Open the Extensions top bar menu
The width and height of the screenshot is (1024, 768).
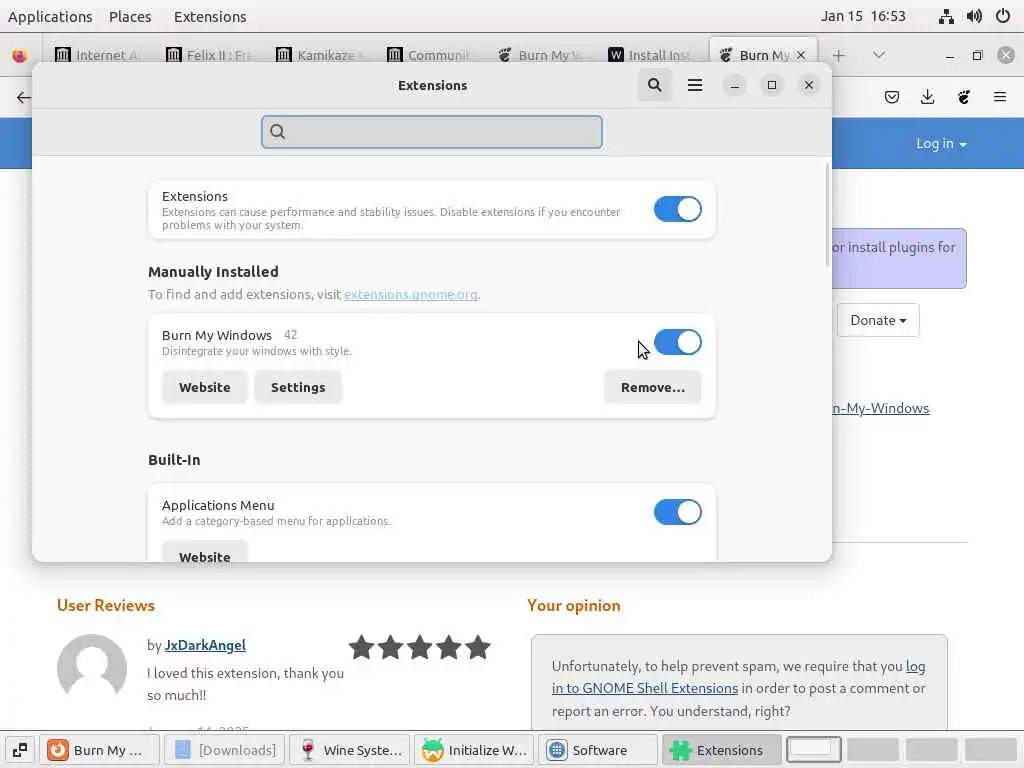click(210, 16)
